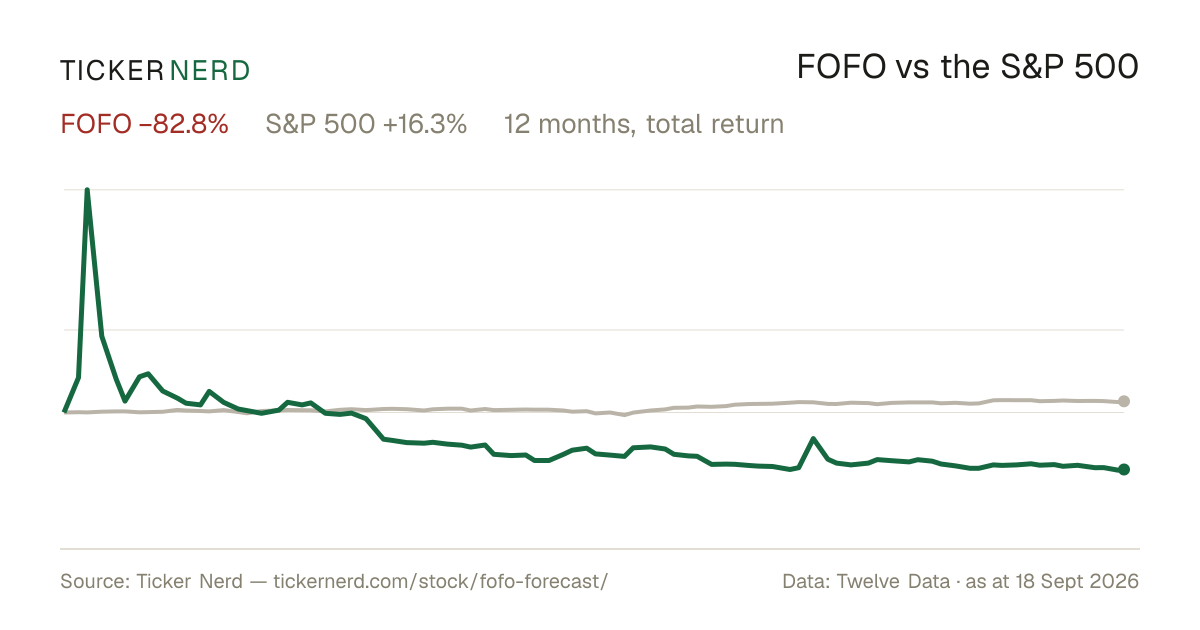Click the grey S&P 500 endpoint dot
1200x630 pixels.
pos(1124,401)
